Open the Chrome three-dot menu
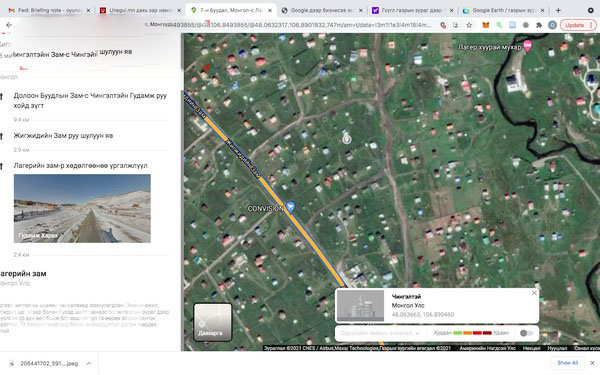The height and width of the screenshot is (375, 600). tap(592, 25)
